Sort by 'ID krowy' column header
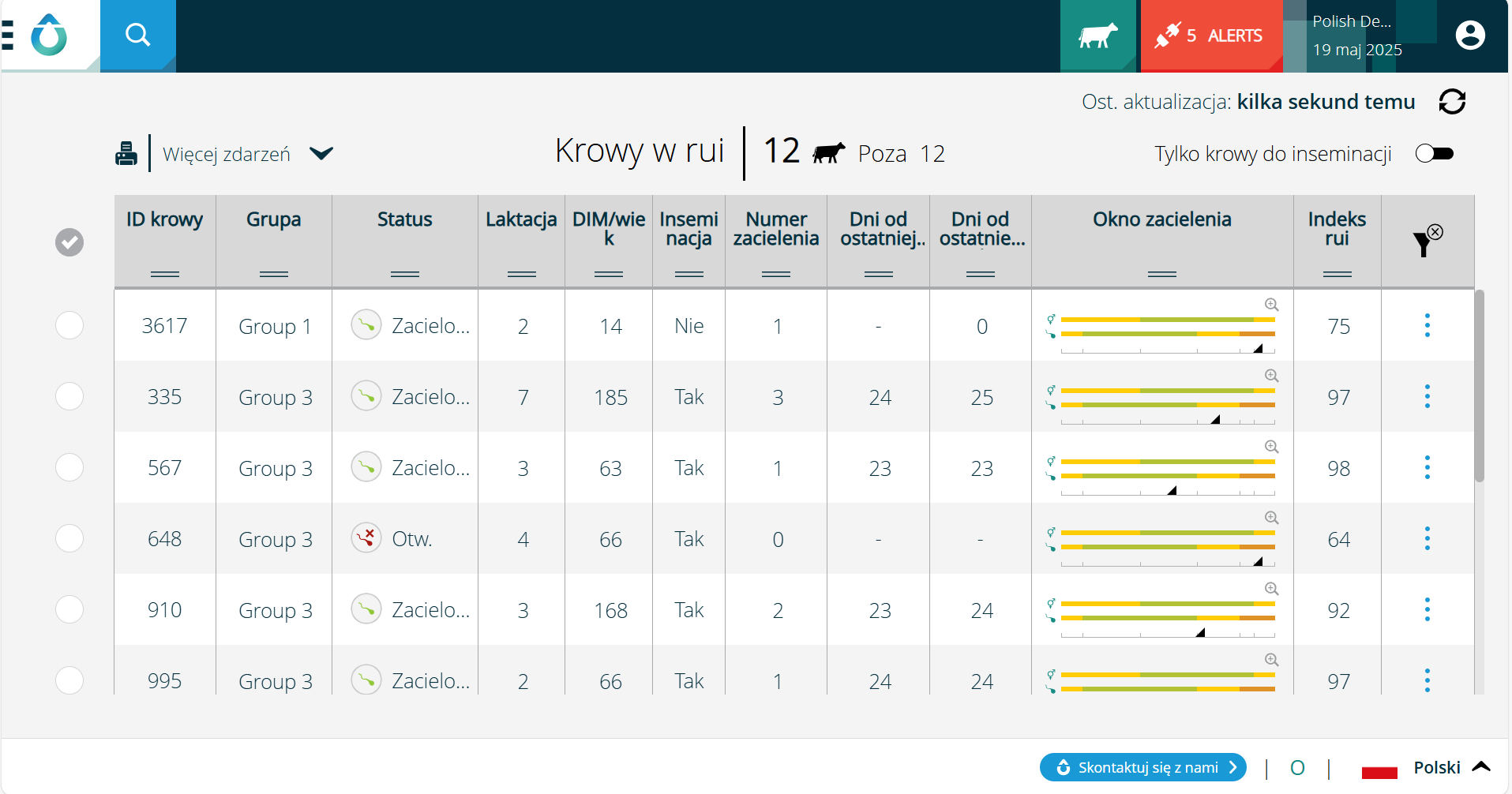This screenshot has height=794, width=1512. [x=164, y=219]
